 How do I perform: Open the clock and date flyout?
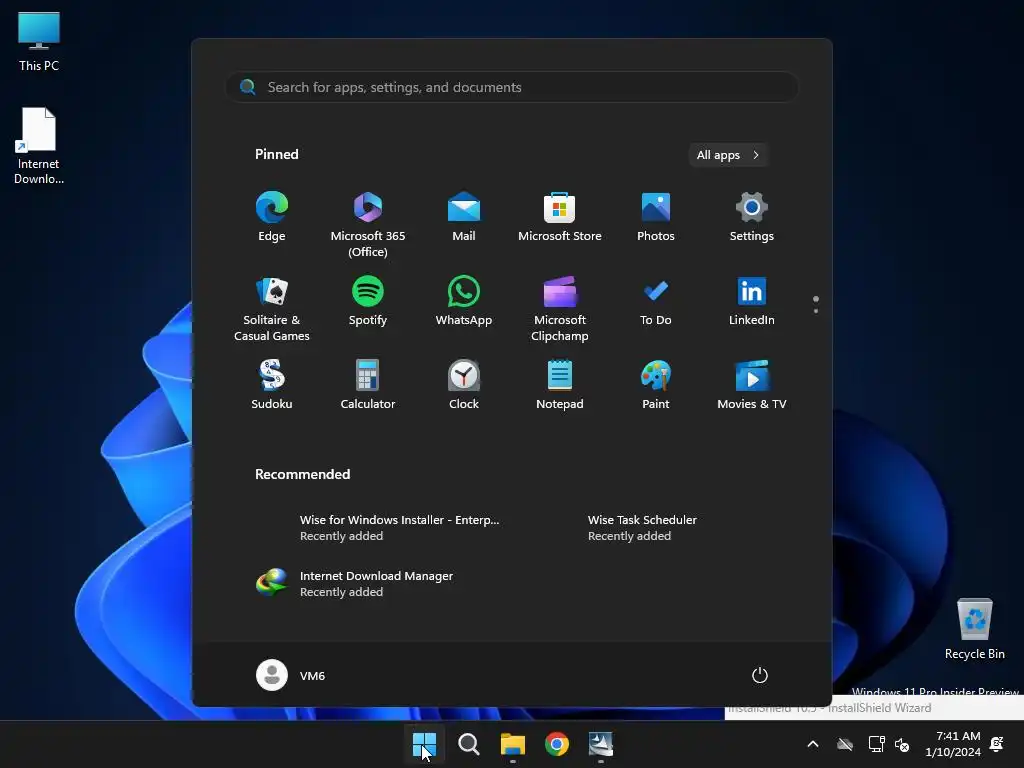click(953, 744)
